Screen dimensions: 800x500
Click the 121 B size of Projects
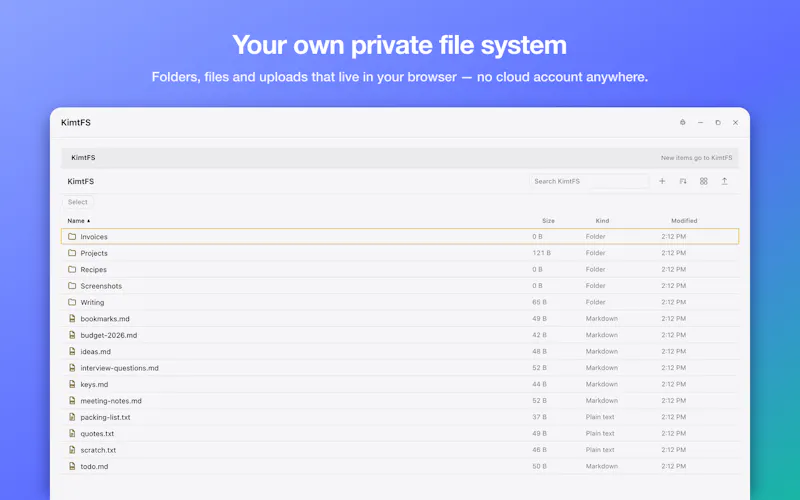pyautogui.click(x=541, y=253)
